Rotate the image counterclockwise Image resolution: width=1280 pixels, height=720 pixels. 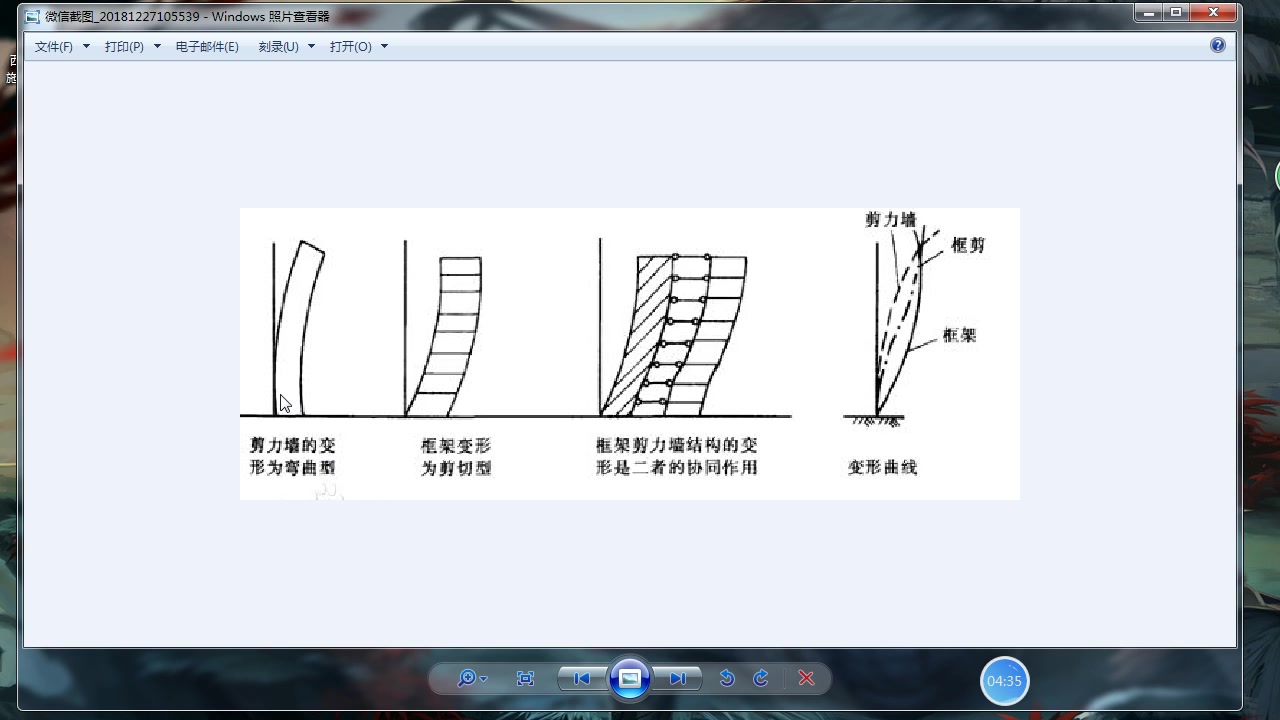727,678
